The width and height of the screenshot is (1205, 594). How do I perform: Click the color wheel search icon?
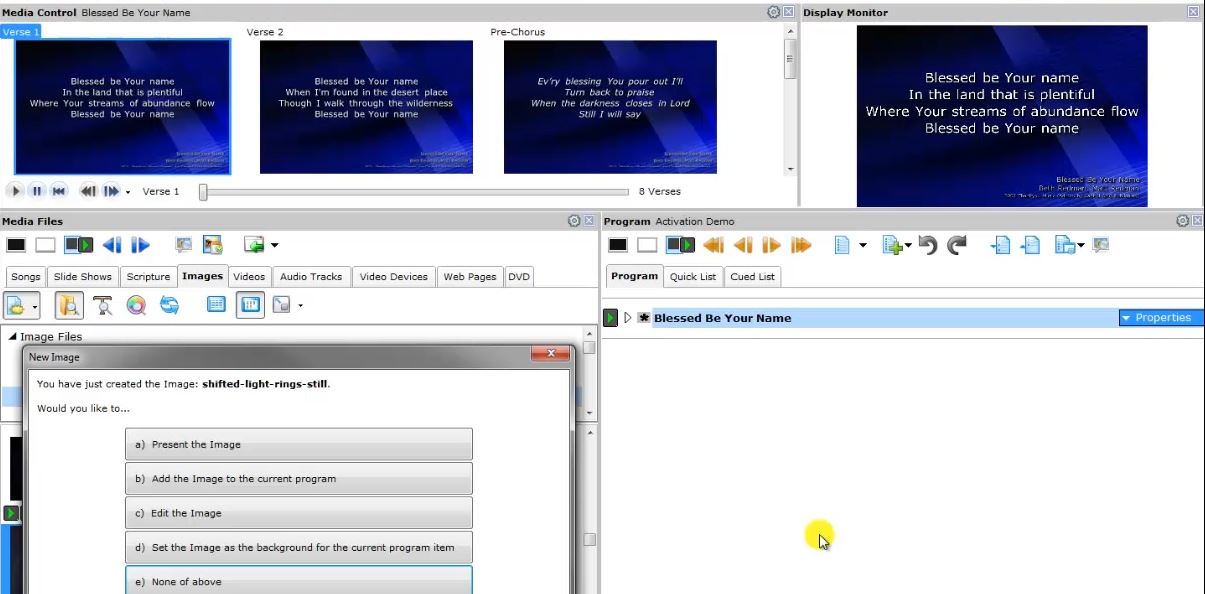pos(136,306)
